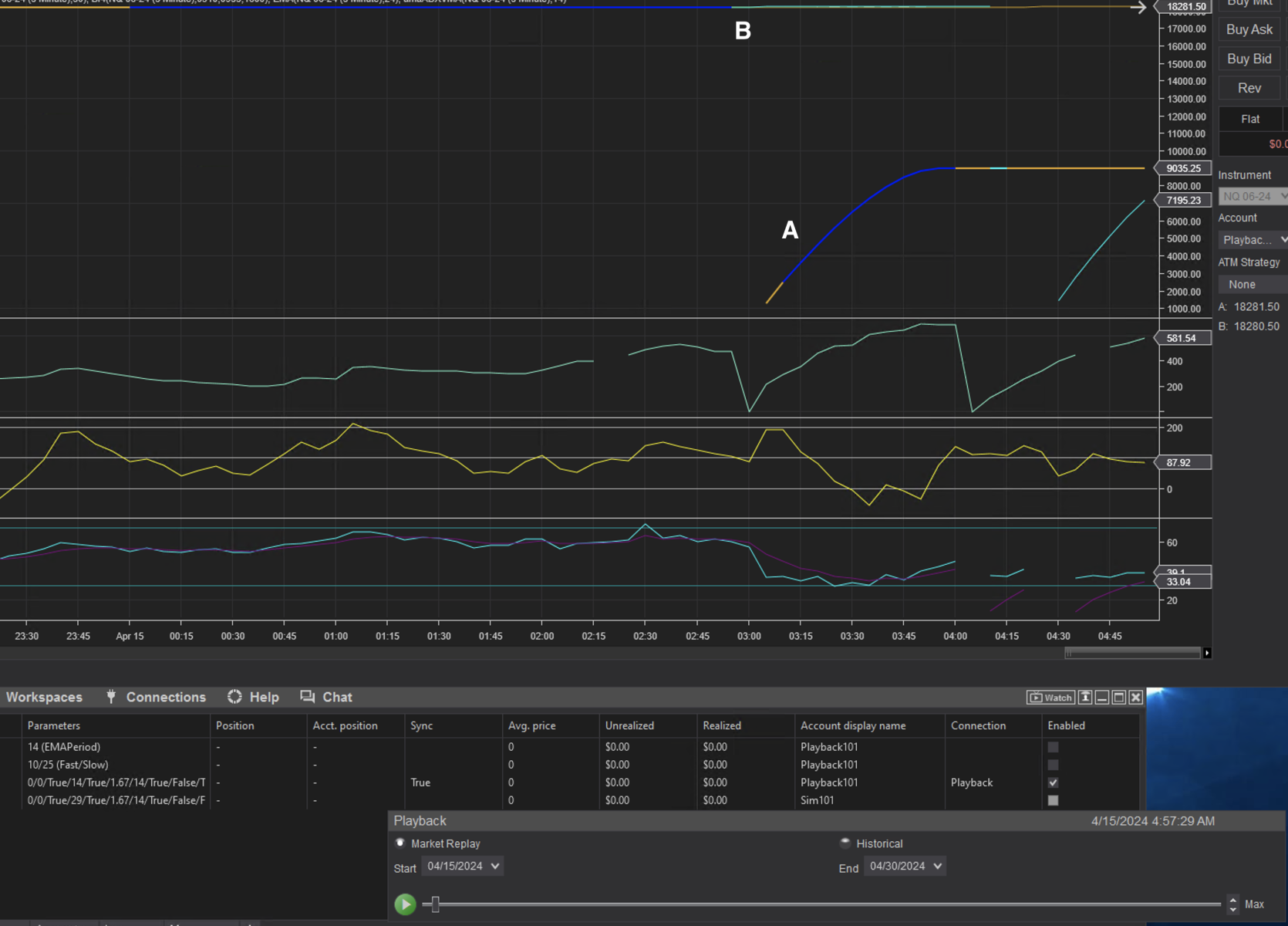The height and width of the screenshot is (926, 1288).
Task: Enable the 14 (EMAPeriod) strategy checkbox
Action: coord(1053,747)
